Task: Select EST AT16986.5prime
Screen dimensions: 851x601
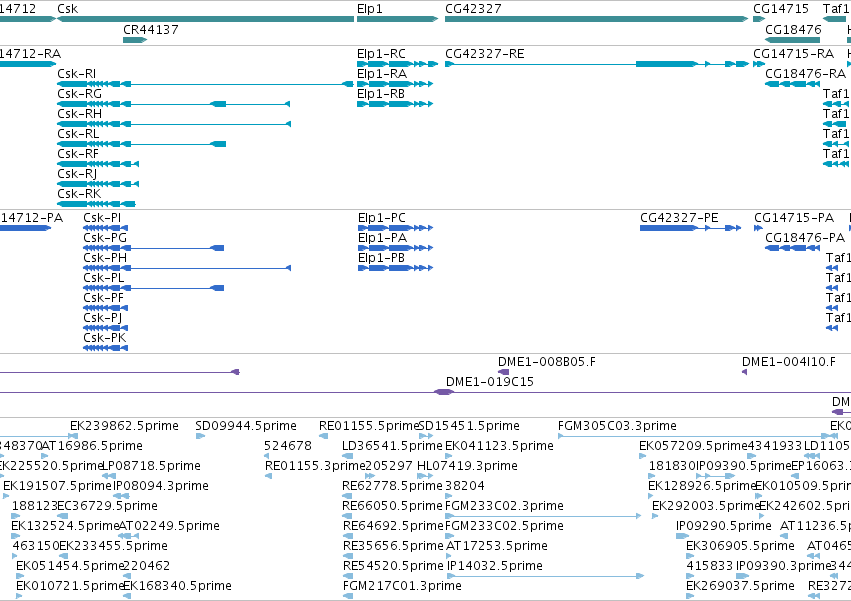Action: click(92, 446)
